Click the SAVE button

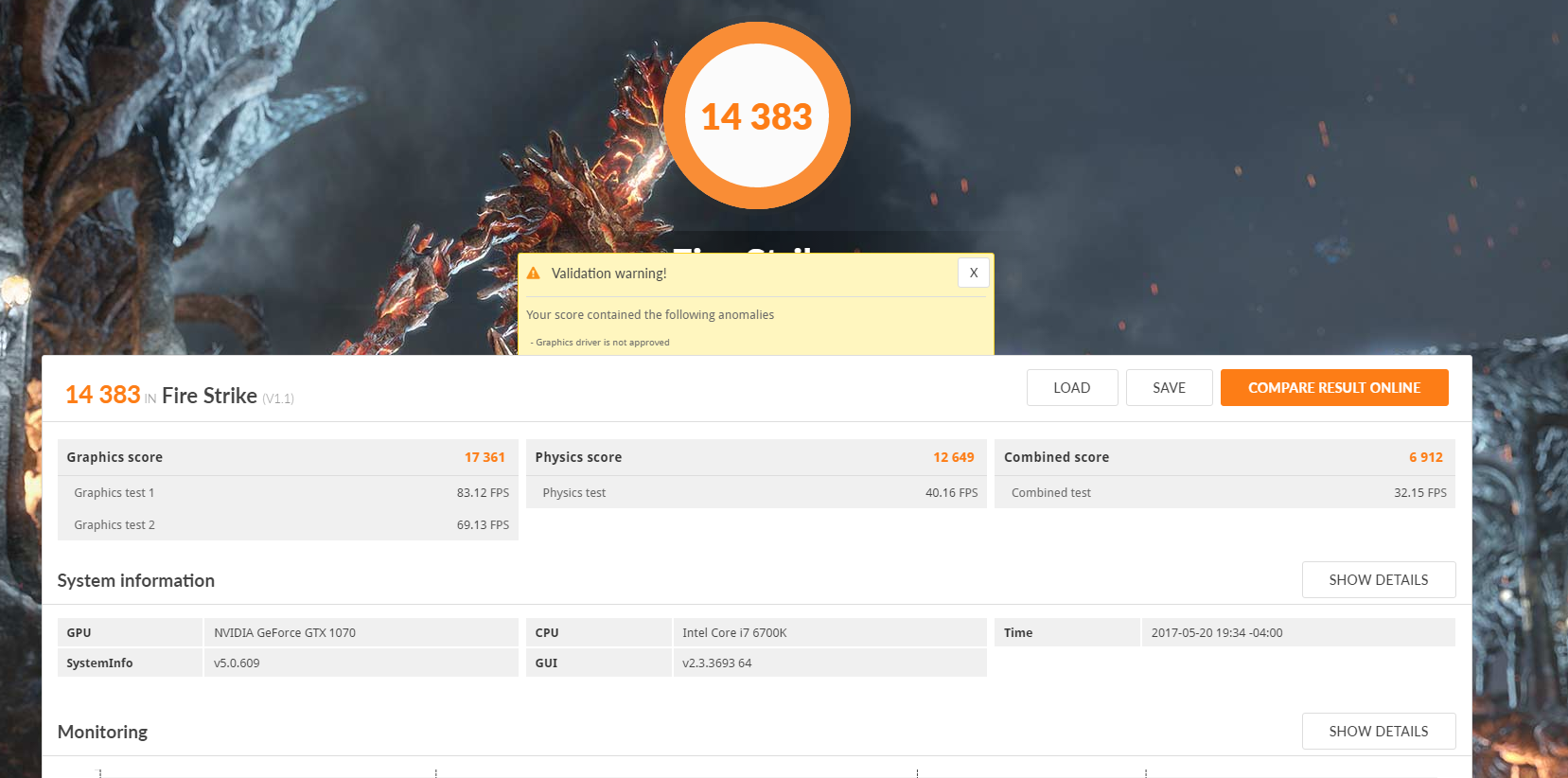(1170, 388)
